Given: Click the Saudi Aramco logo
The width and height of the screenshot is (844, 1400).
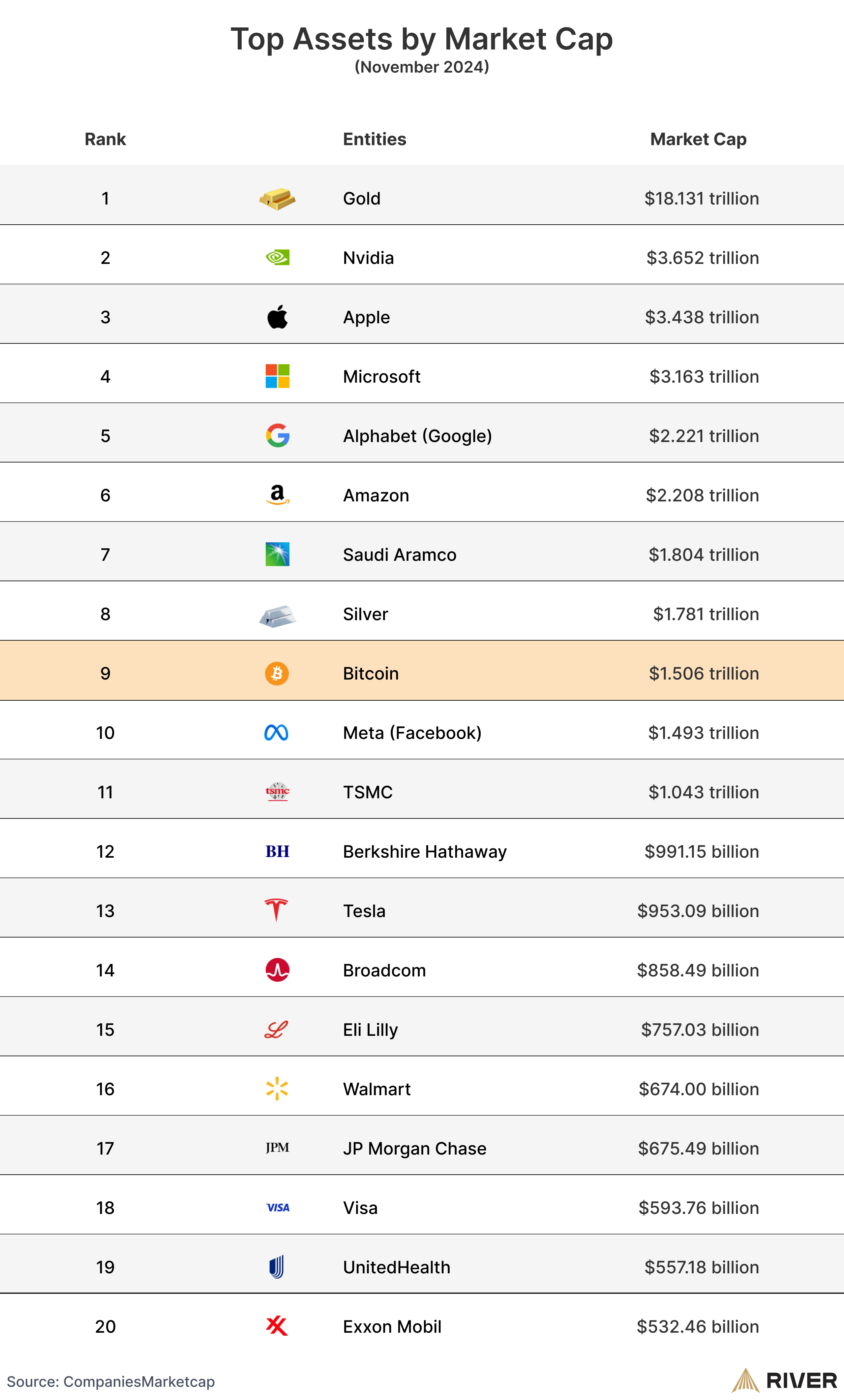Looking at the screenshot, I should coord(277,554).
